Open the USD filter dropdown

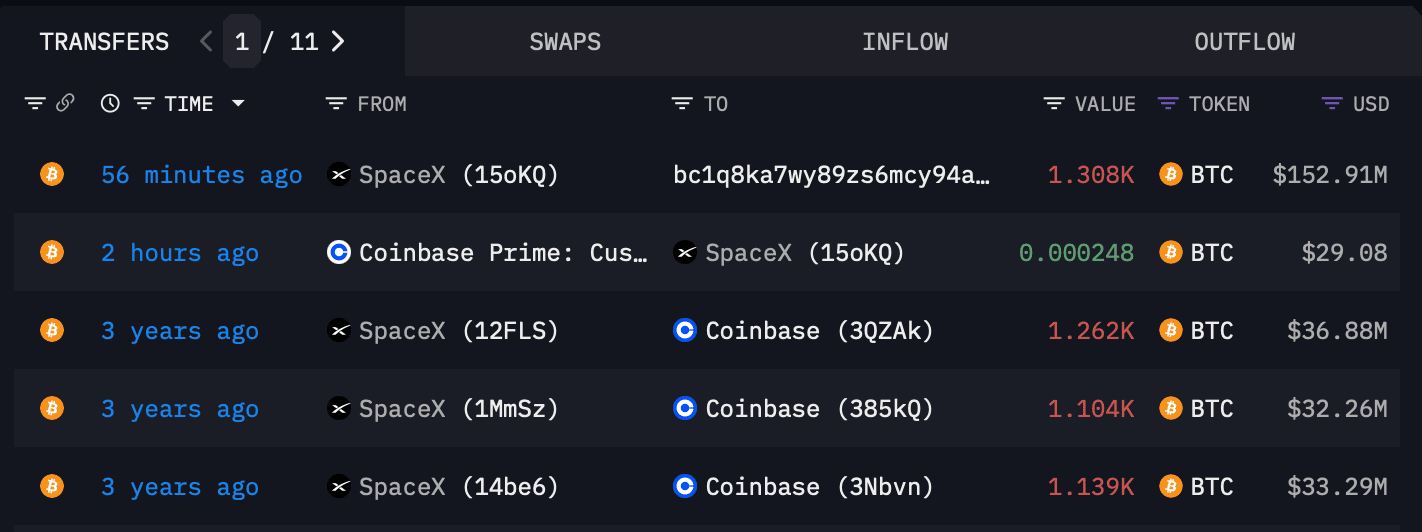[1332, 104]
